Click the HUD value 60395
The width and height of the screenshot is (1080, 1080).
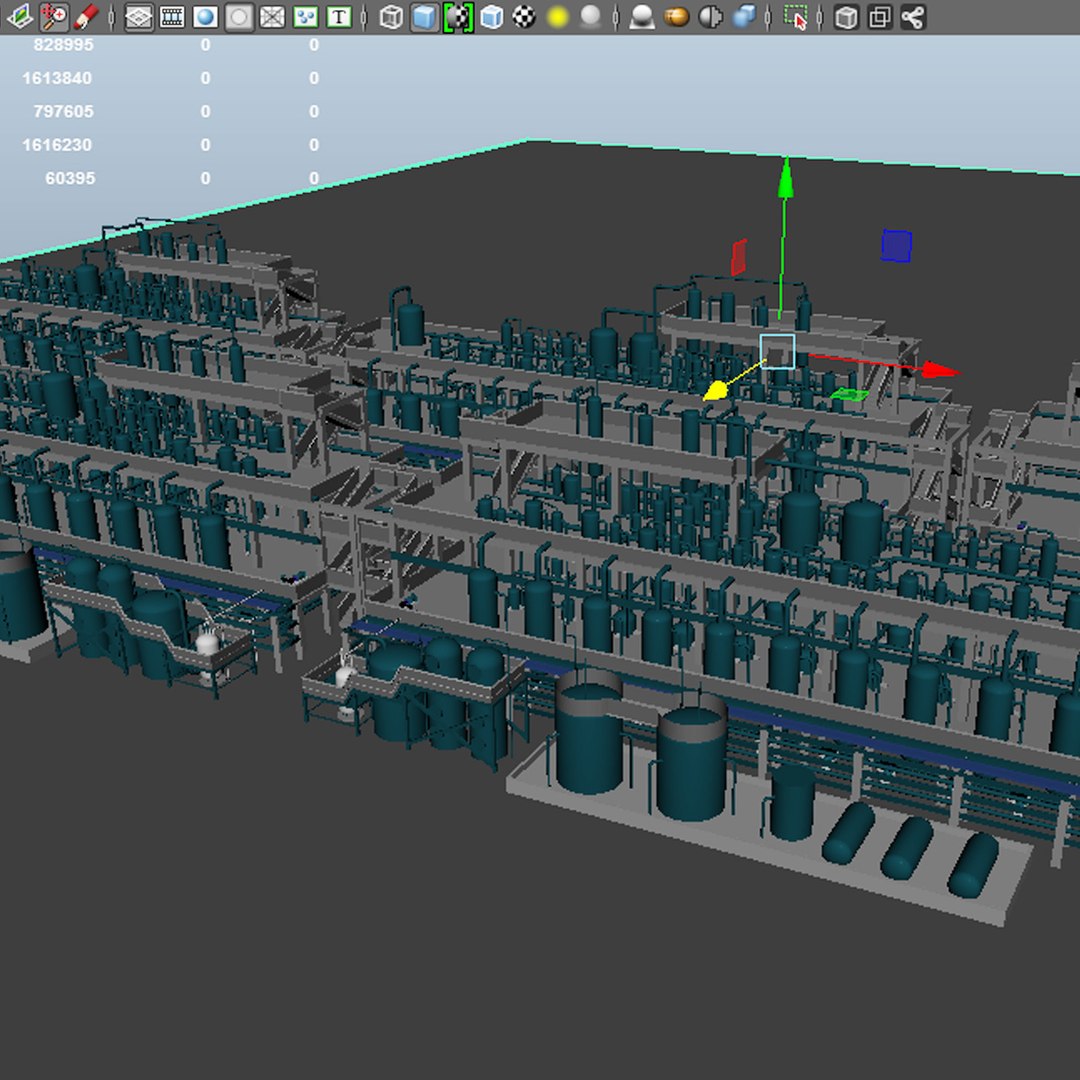[x=70, y=178]
